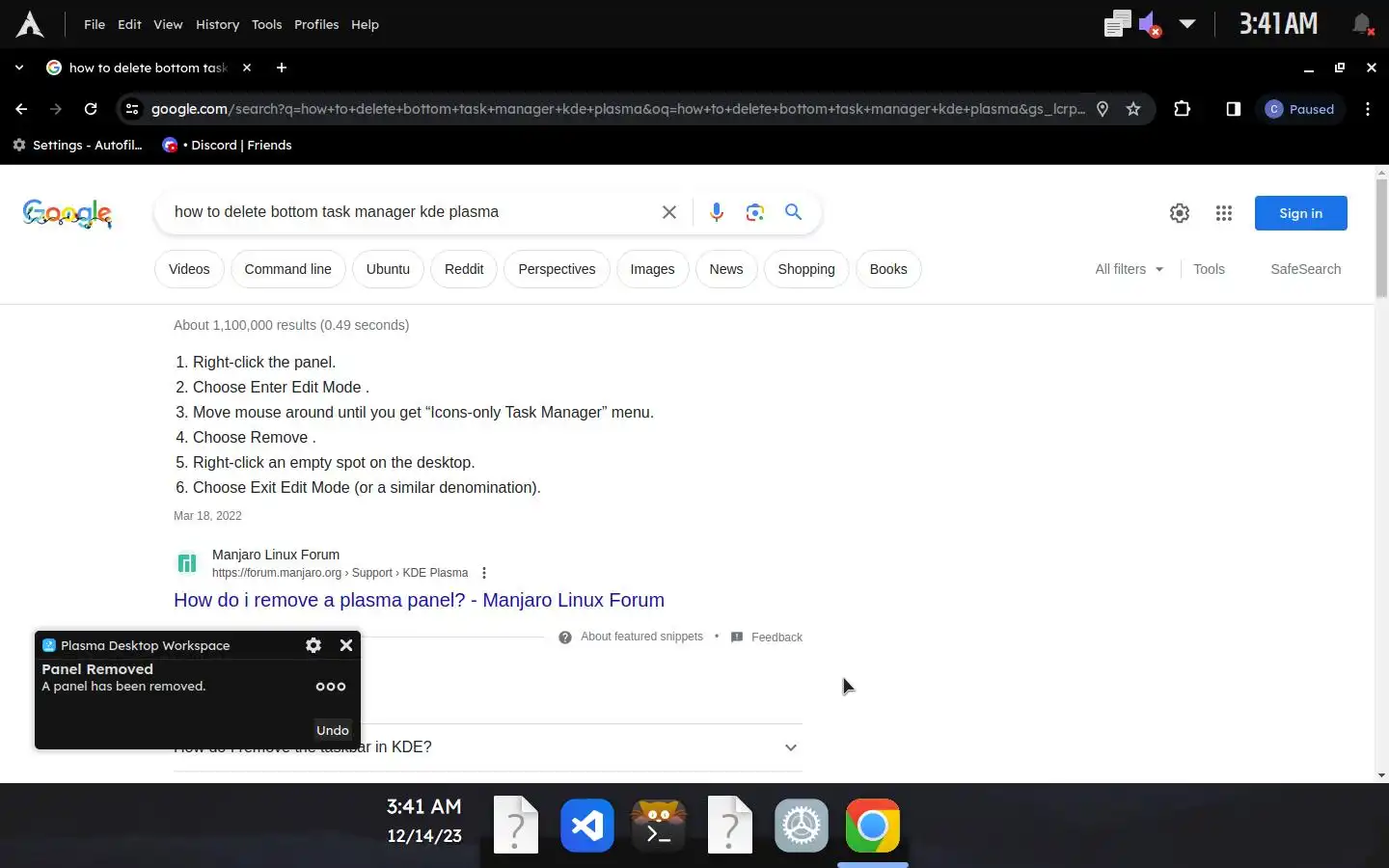Screen dimensions: 1389x868
Task: Open Google quick settings gear
Action: [x=1180, y=213]
